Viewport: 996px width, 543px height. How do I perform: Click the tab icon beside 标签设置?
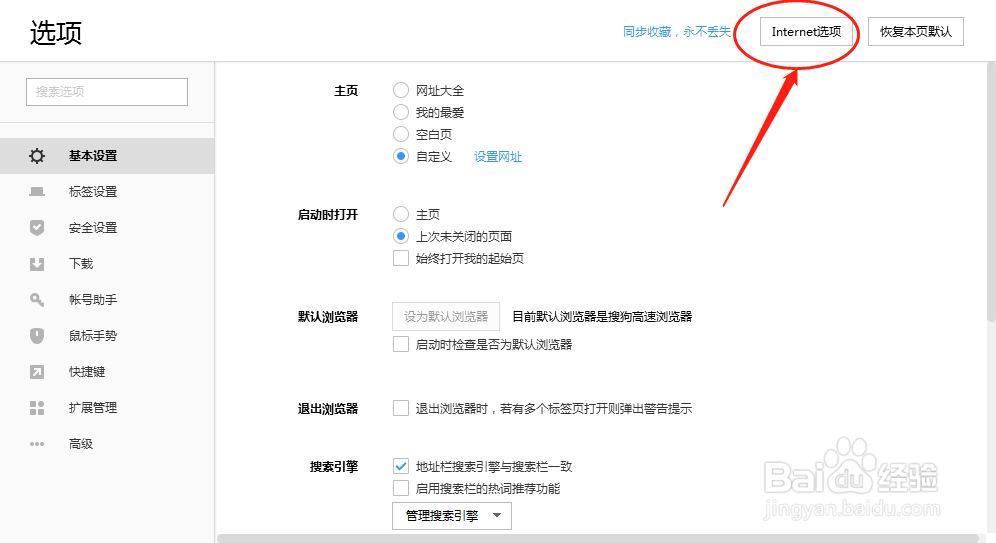[x=37, y=192]
